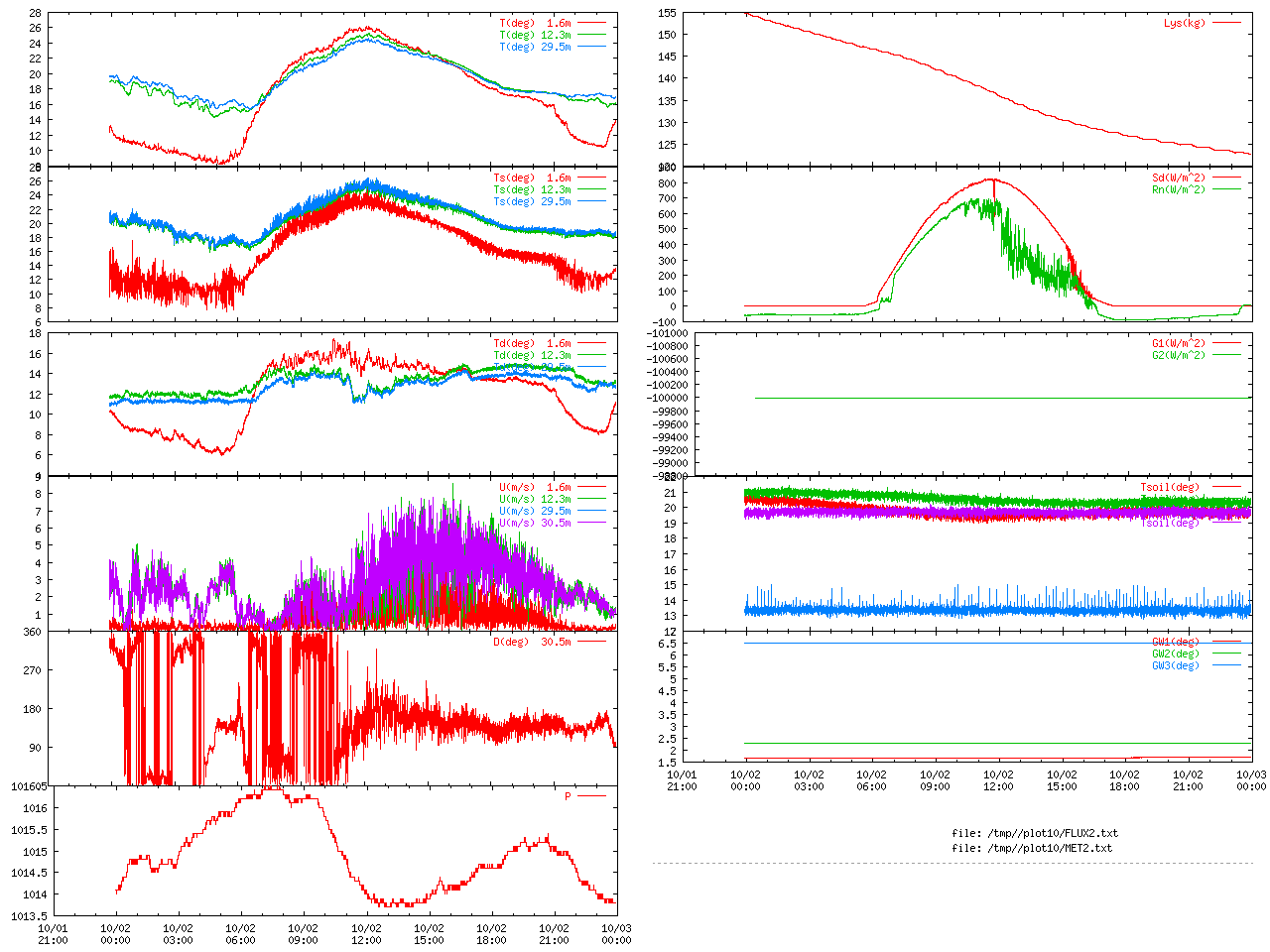The width and height of the screenshot is (1270, 952).
Task: Select the P pressure legend label
Action: pos(569,796)
